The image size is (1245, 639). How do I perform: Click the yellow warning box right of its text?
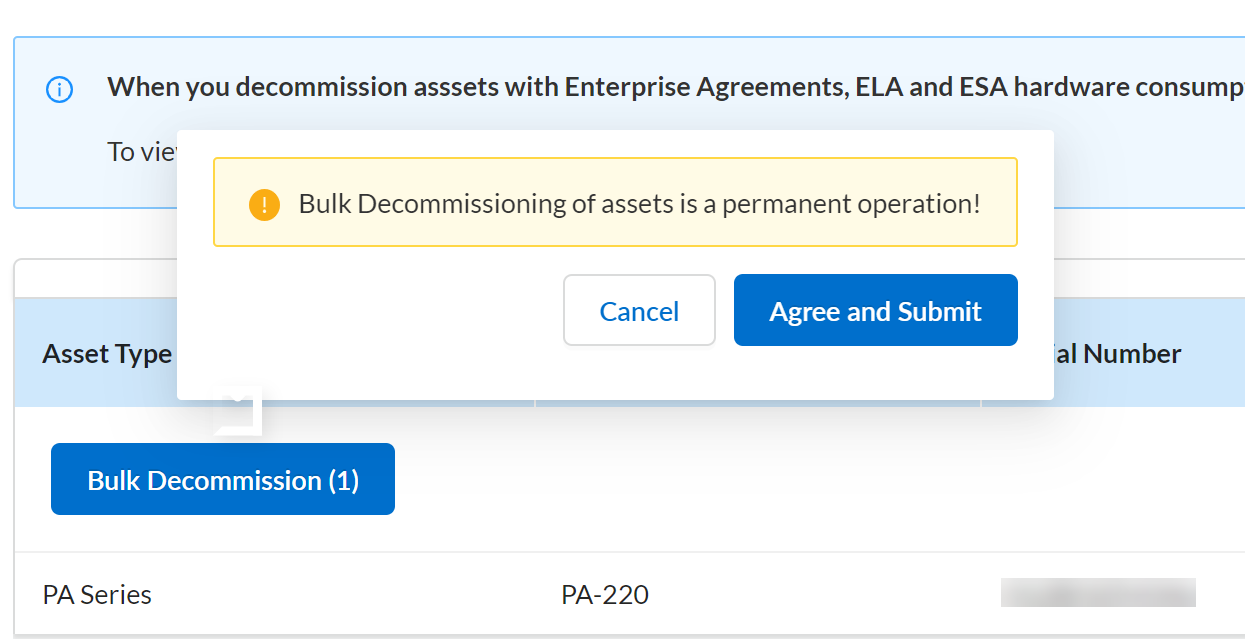point(998,203)
